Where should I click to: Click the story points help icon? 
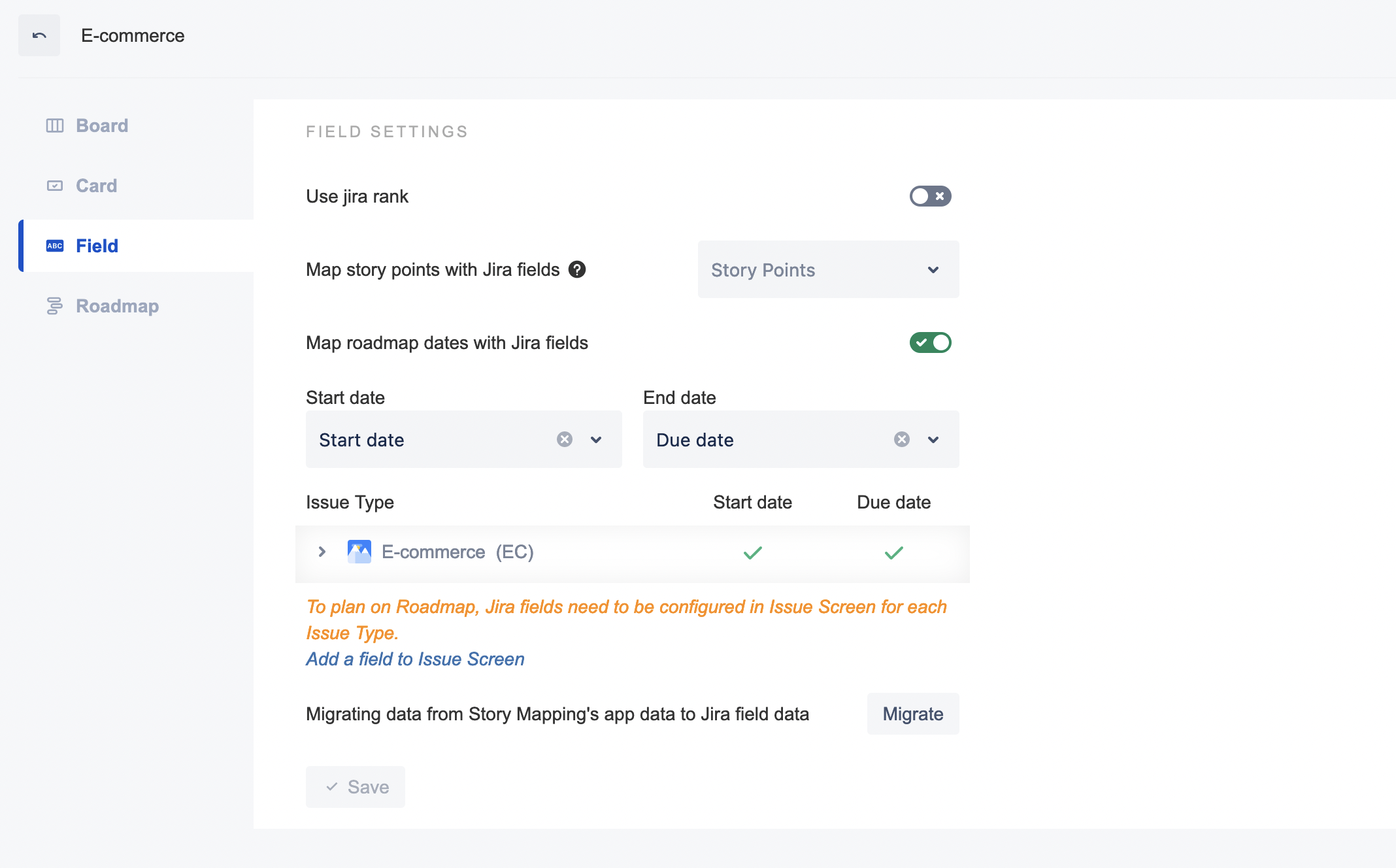coord(577,269)
